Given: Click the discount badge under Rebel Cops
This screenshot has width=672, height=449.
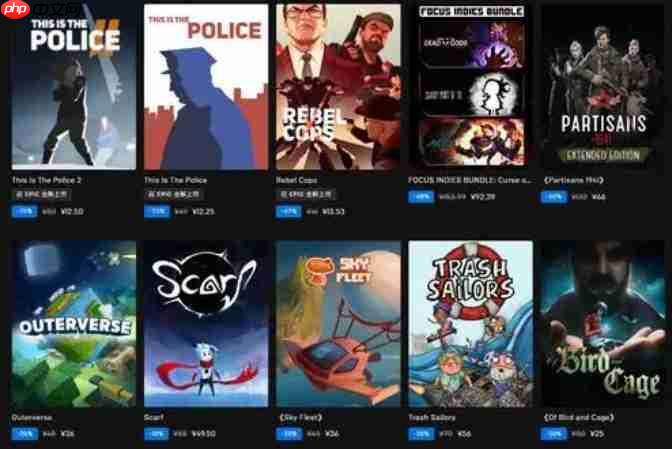Looking at the screenshot, I should (289, 212).
